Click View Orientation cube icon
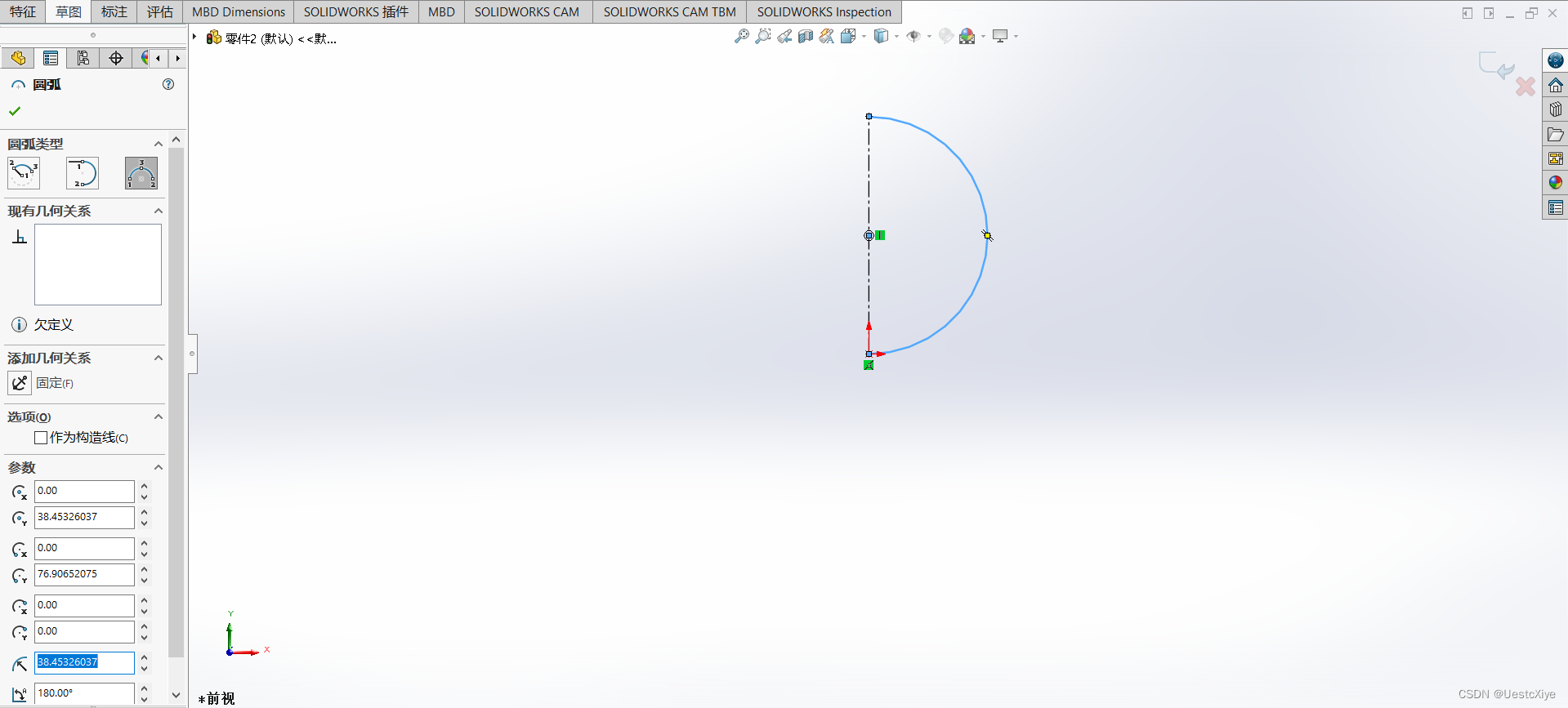Screen dimensions: 1568x708 click(848, 36)
